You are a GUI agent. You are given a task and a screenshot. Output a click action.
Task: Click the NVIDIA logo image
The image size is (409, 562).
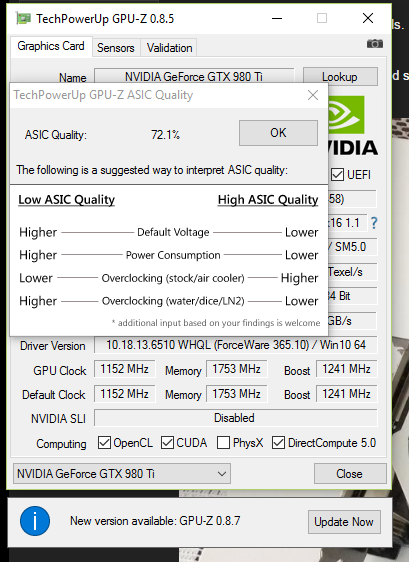click(x=353, y=125)
